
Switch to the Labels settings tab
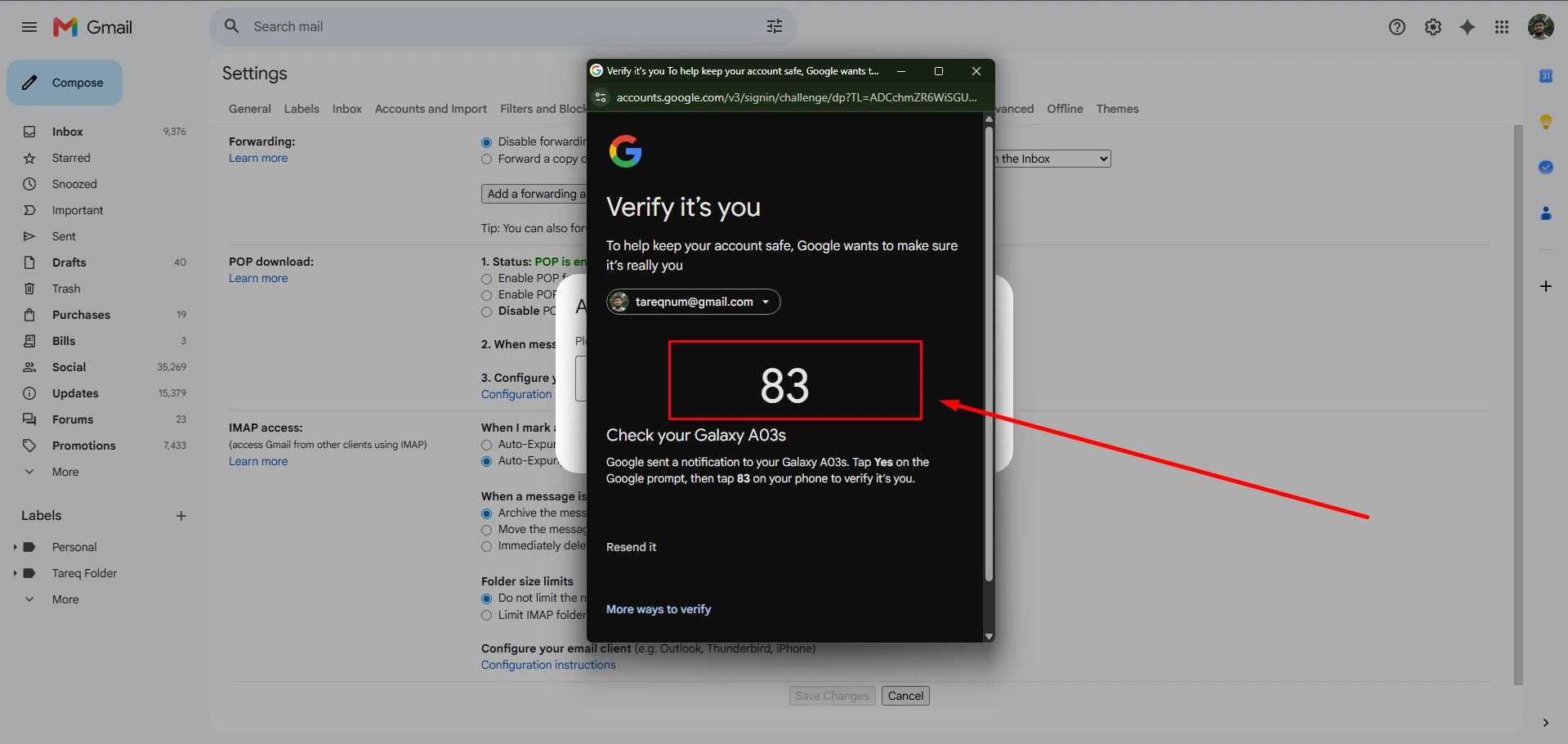click(x=302, y=109)
